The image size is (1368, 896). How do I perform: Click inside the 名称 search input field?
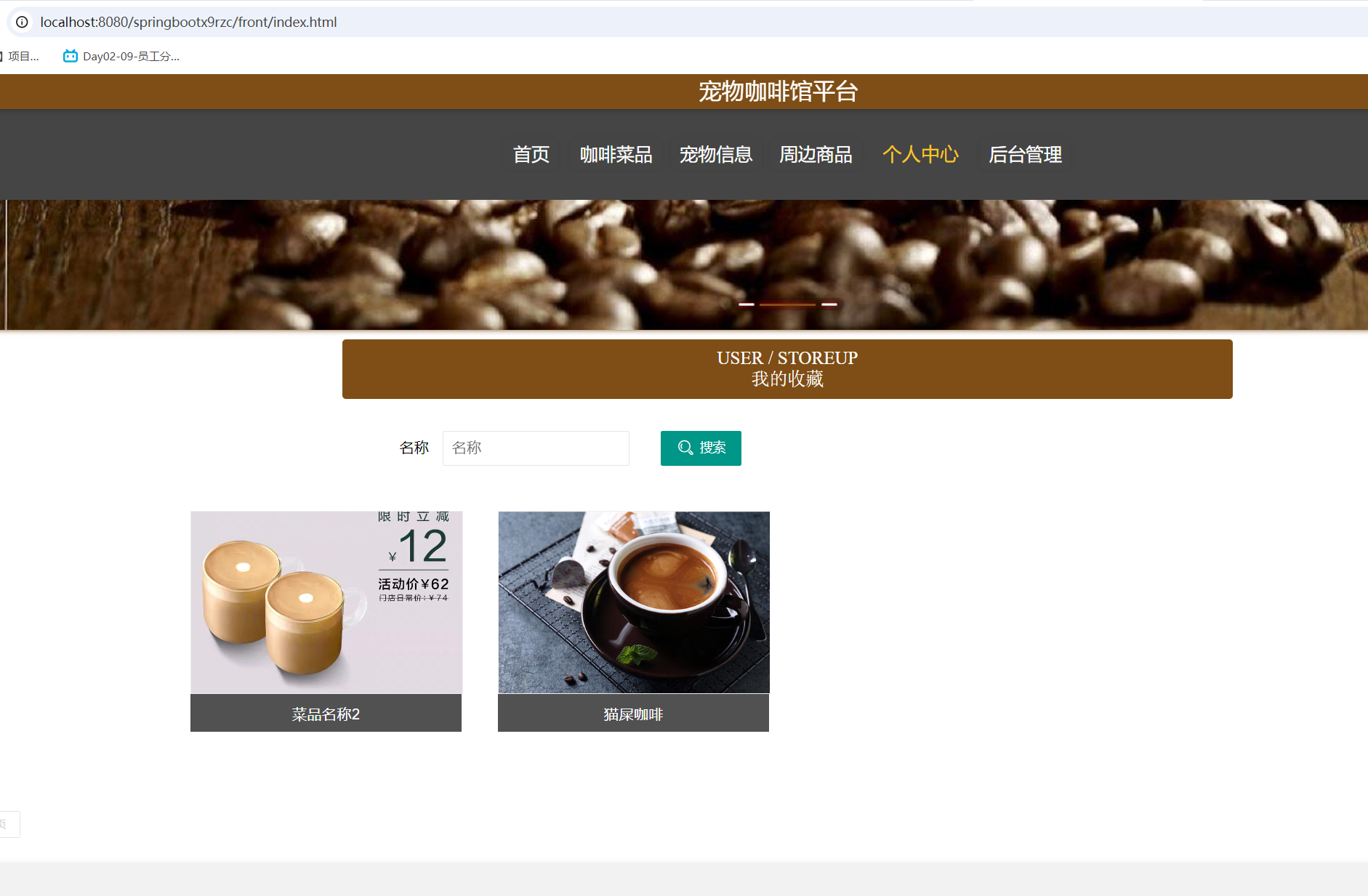(536, 448)
